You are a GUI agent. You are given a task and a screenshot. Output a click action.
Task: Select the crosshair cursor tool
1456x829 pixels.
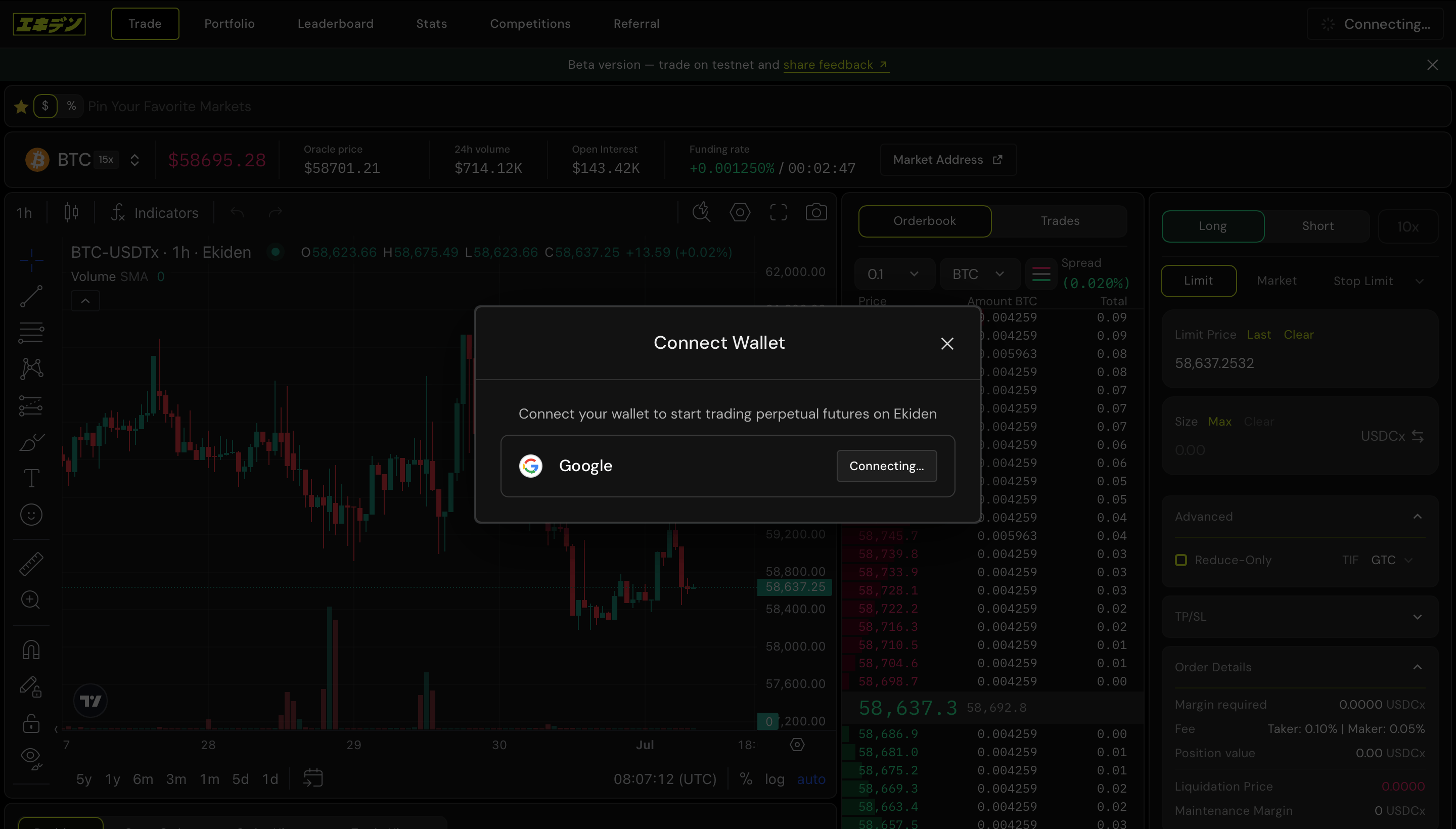[x=31, y=260]
